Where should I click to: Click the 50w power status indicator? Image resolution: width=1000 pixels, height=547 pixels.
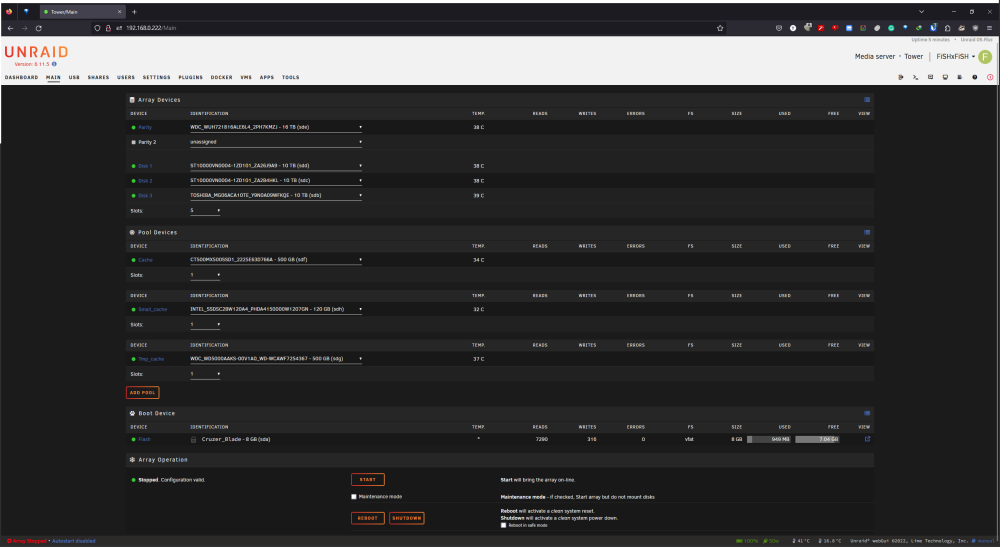click(x=771, y=541)
